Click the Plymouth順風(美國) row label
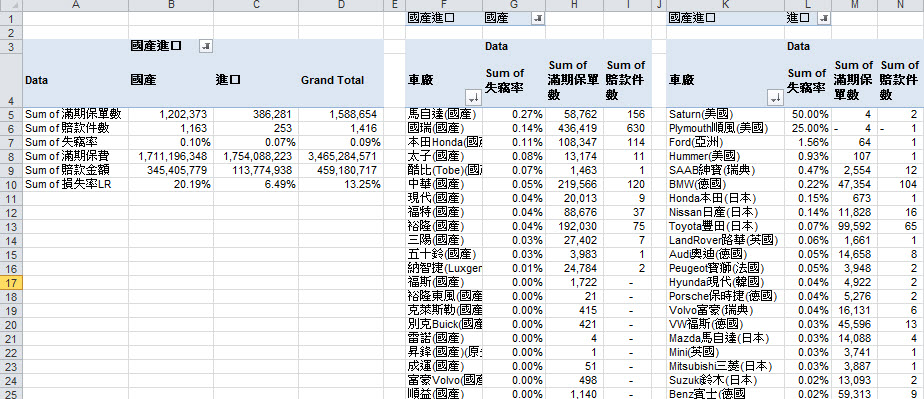Image resolution: width=924 pixels, height=399 pixels. tap(725, 128)
